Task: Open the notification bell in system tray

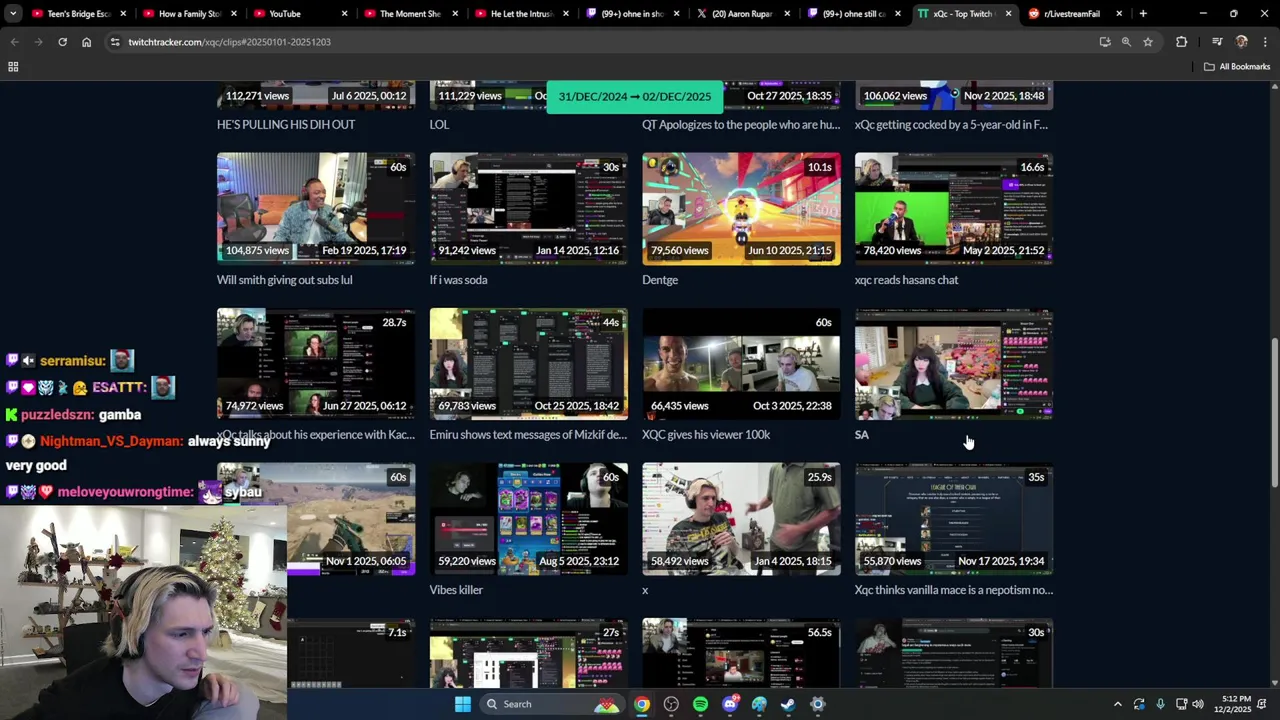Action: pos(1262,704)
